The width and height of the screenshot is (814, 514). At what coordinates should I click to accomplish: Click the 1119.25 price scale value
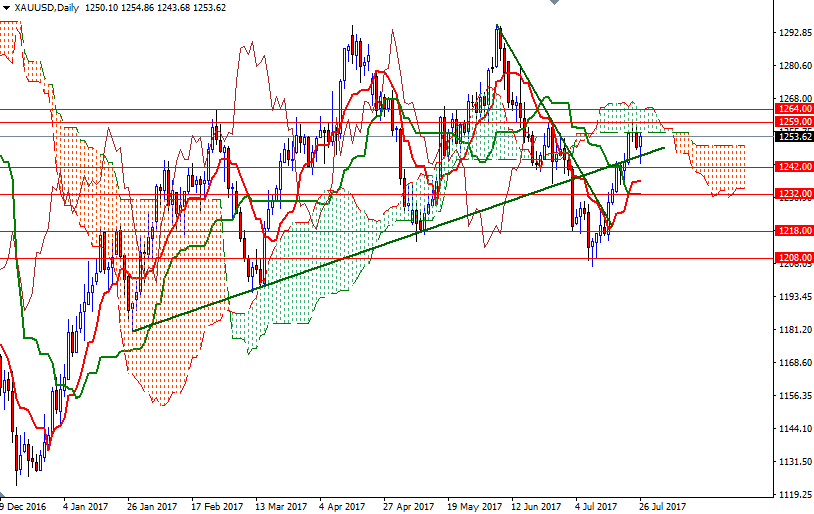click(x=795, y=494)
